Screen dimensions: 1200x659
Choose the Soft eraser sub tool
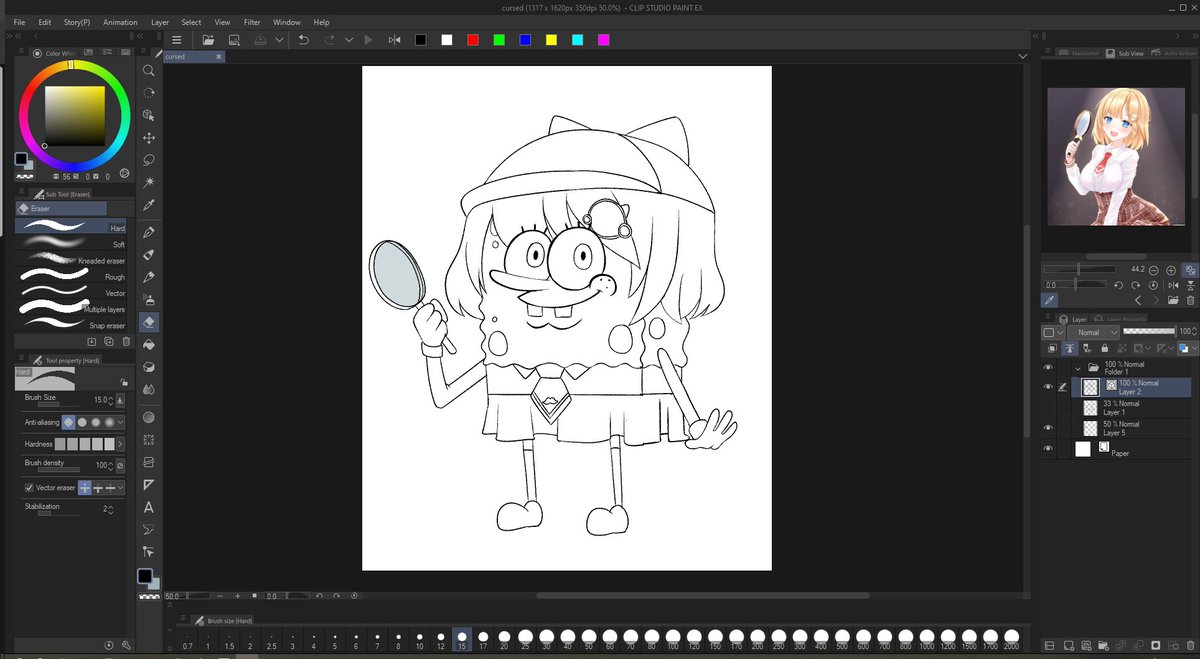(x=71, y=244)
